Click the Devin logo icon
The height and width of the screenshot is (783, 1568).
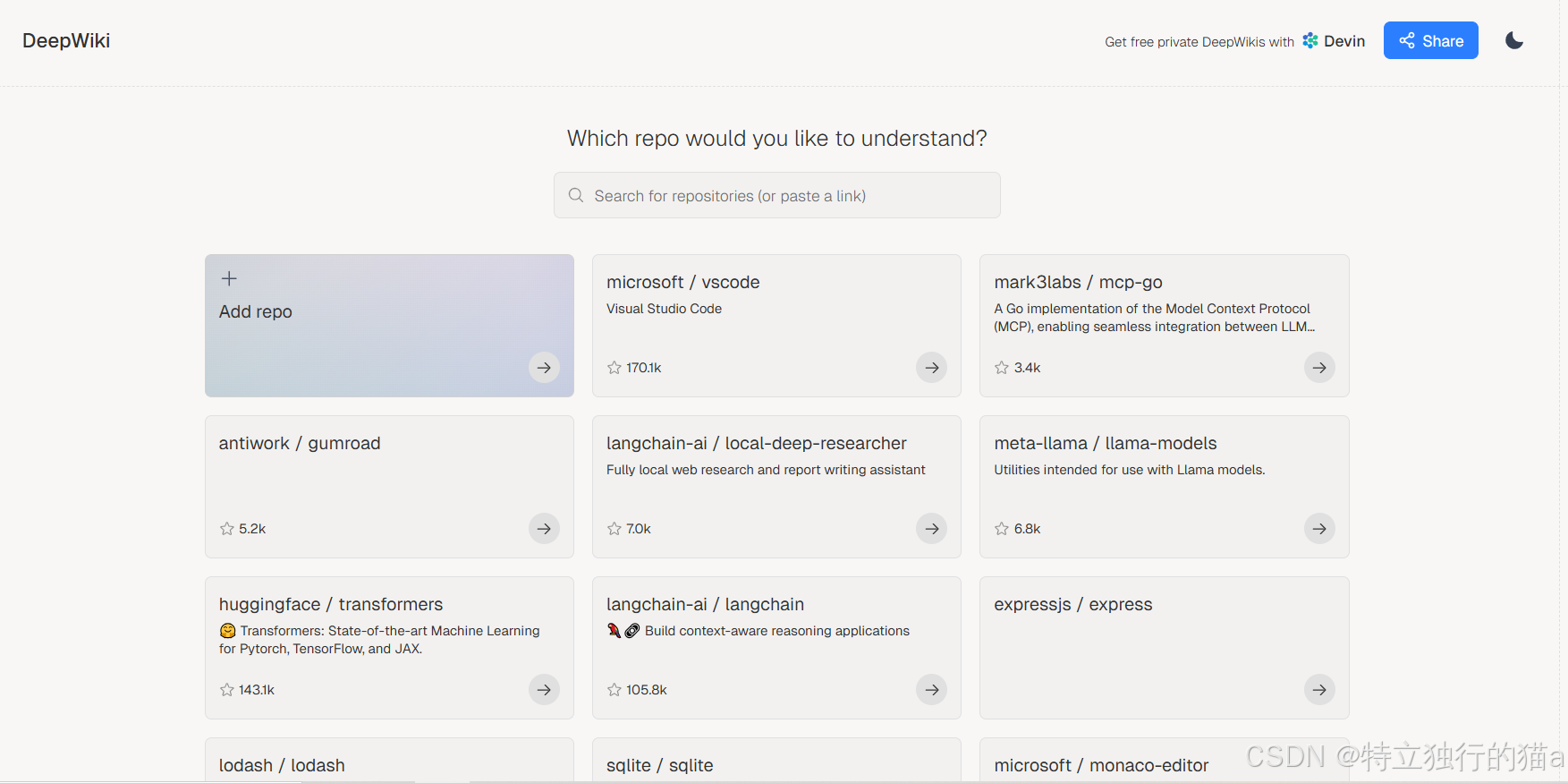tap(1310, 40)
